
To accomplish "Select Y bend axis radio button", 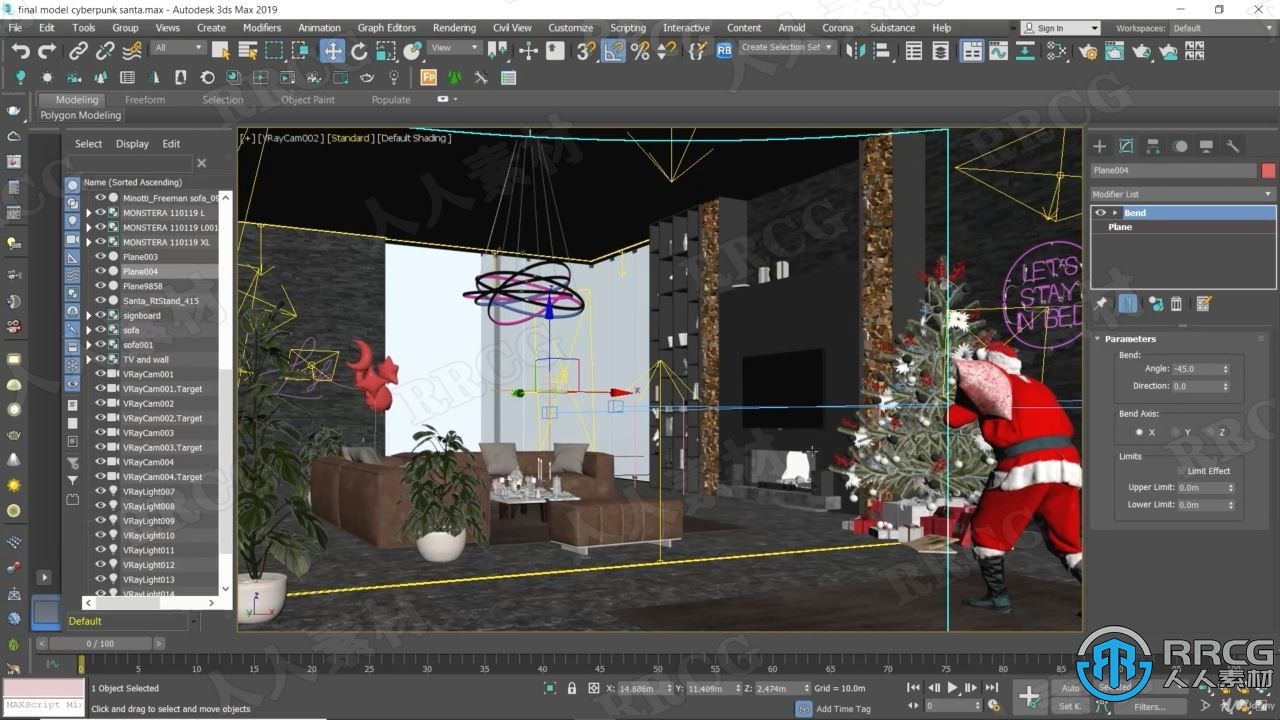I will tap(1173, 432).
